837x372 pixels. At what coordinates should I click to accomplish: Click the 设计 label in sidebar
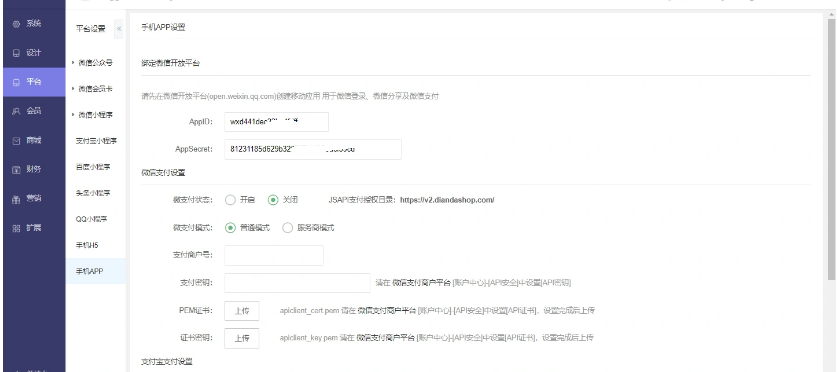click(34, 53)
